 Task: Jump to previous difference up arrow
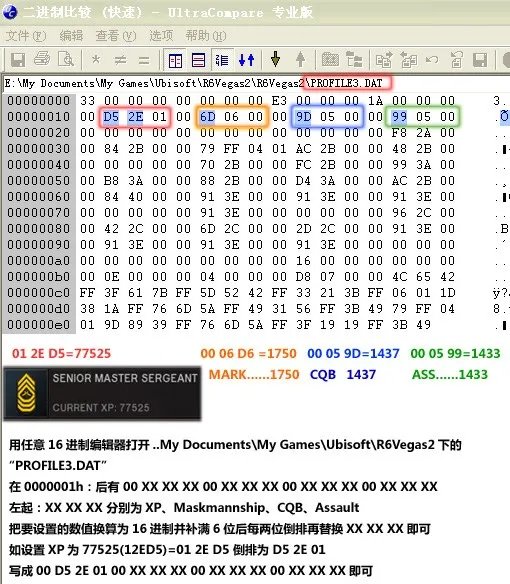301,60
